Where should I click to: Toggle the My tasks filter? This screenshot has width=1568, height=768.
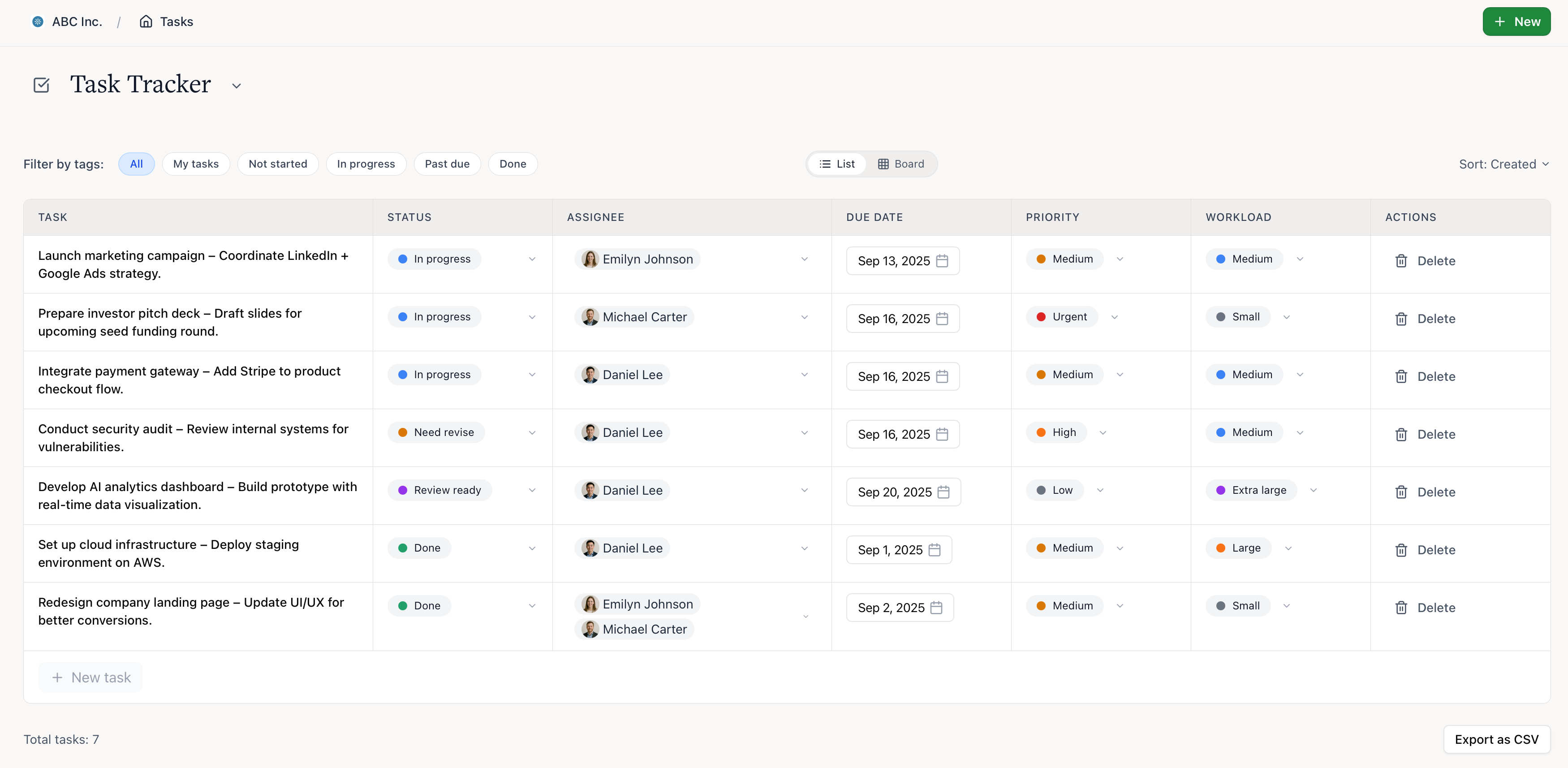click(x=196, y=164)
